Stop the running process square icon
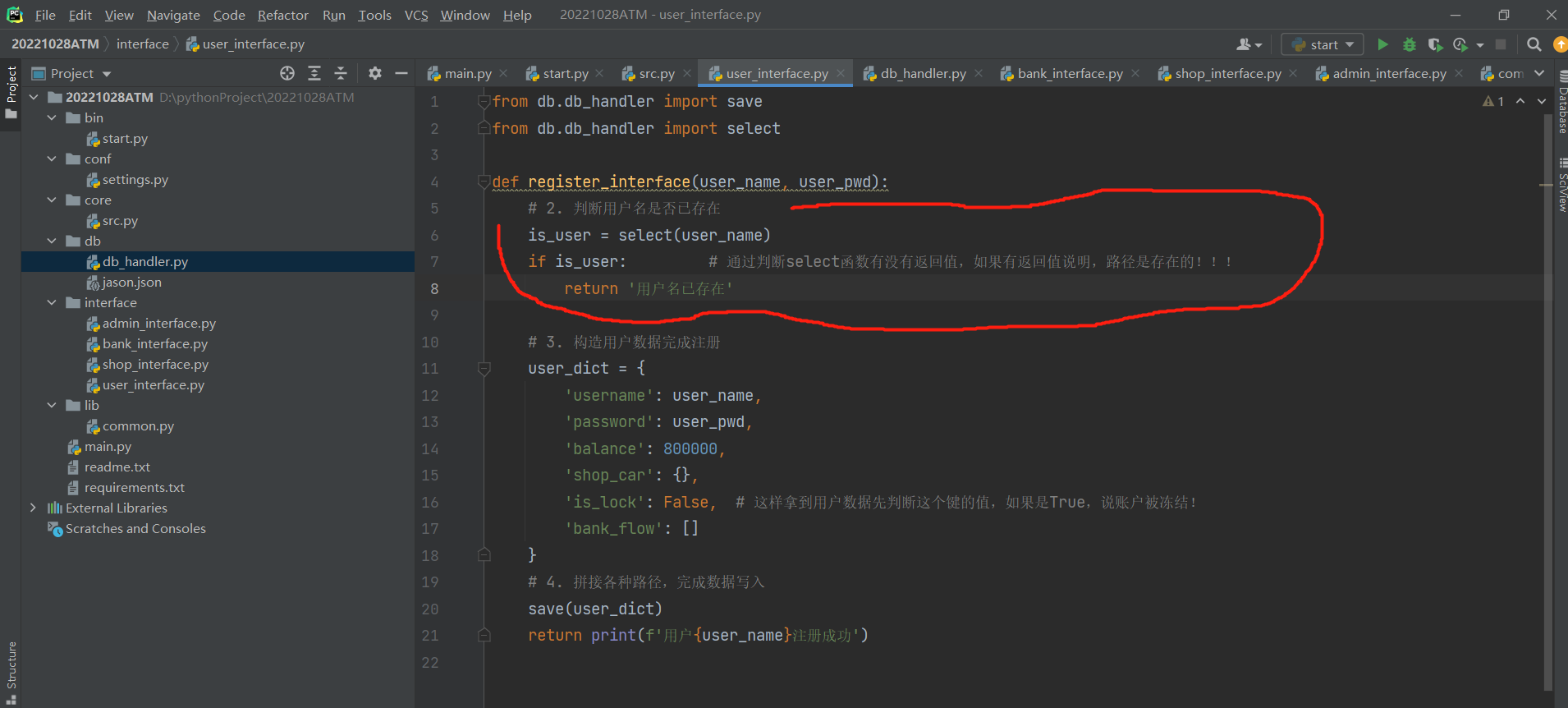 [x=1501, y=44]
